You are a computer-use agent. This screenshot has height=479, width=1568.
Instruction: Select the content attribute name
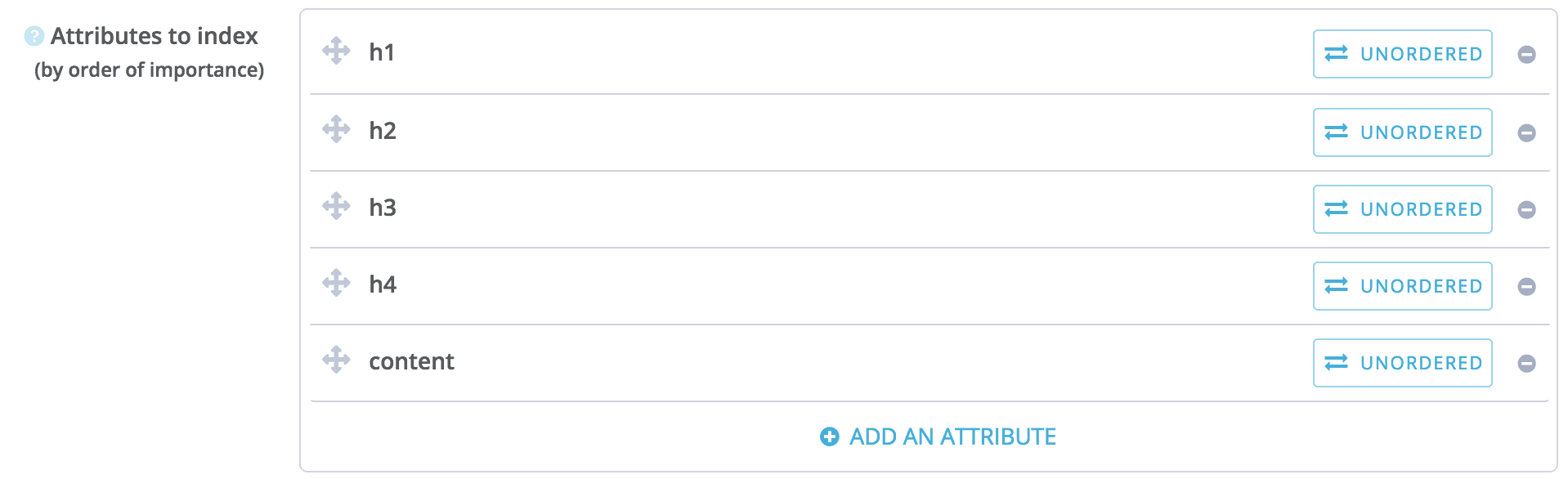point(411,361)
